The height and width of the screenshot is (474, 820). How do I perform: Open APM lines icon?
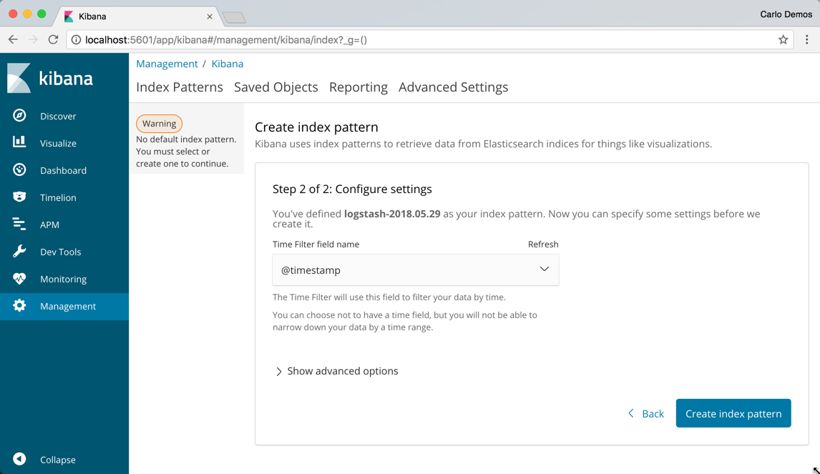(19, 224)
